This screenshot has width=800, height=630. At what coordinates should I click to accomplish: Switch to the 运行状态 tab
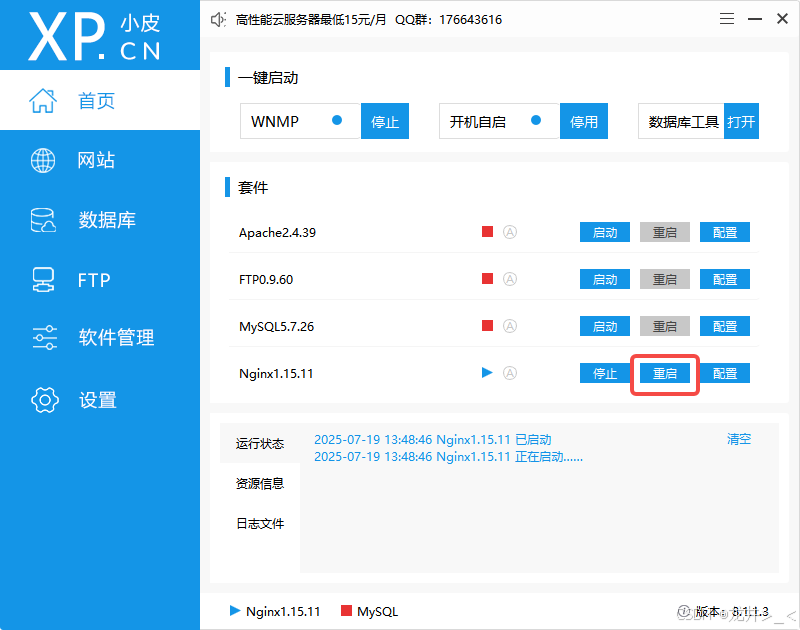(260, 443)
